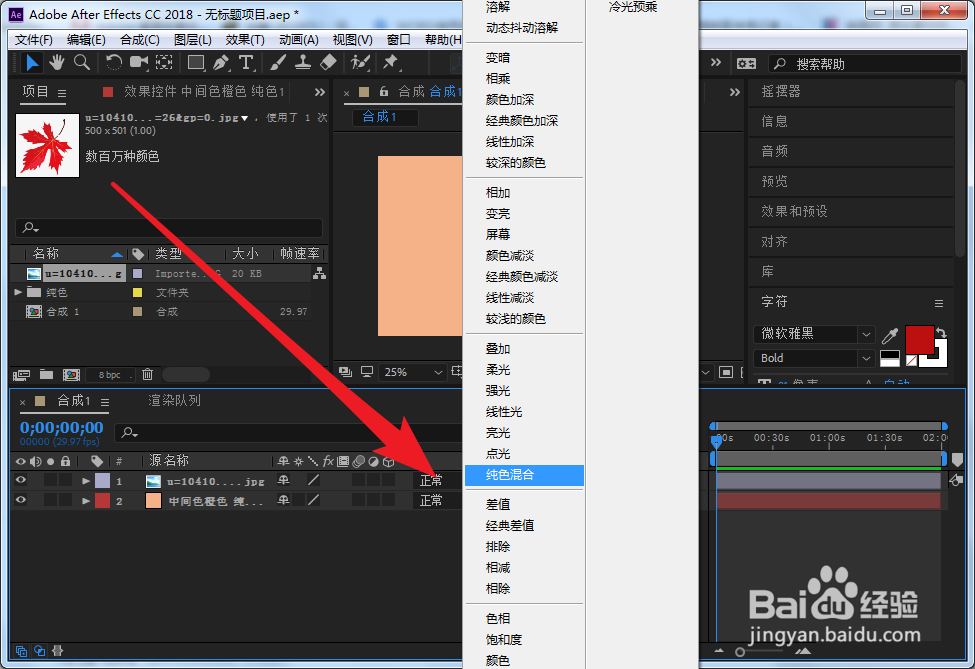Select the Pen tool
Image resolution: width=975 pixels, height=669 pixels.
click(x=221, y=62)
